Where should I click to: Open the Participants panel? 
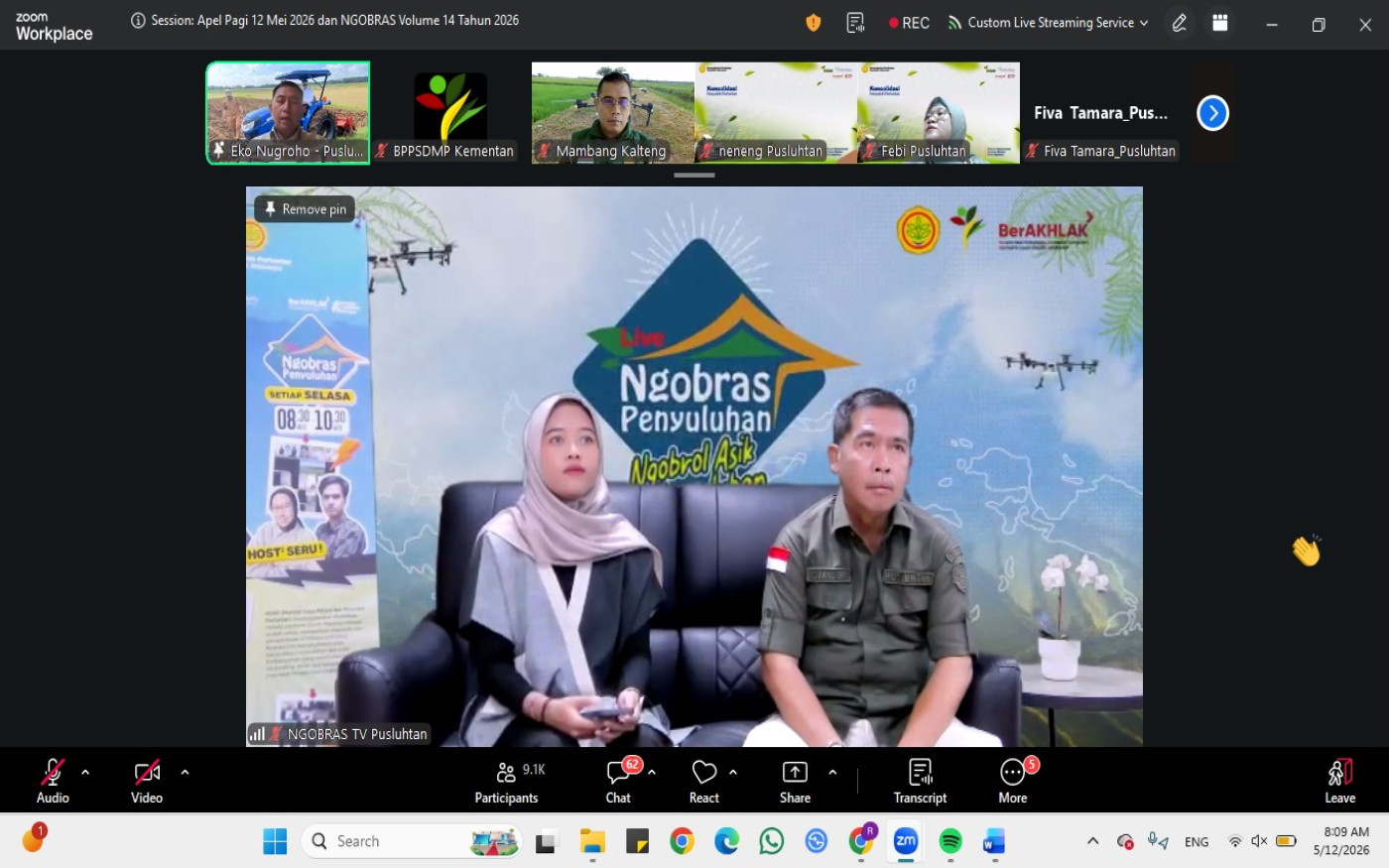coord(507,782)
